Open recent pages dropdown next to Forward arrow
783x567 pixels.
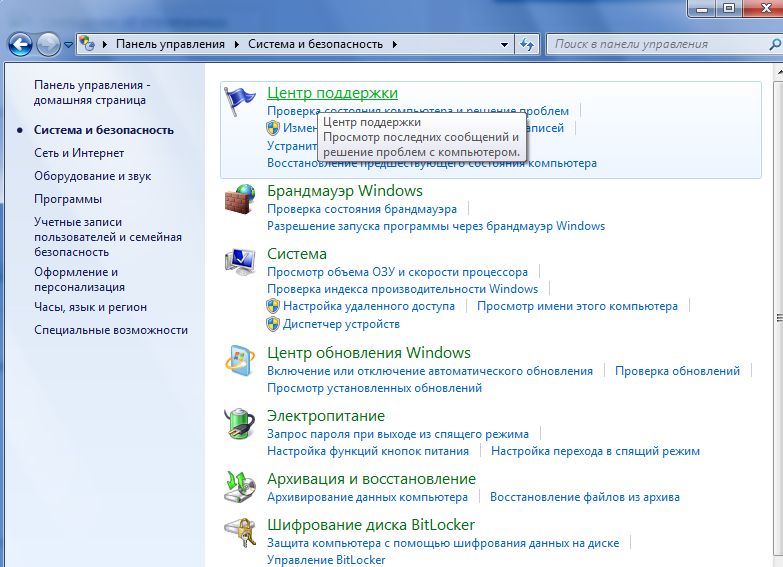68,45
